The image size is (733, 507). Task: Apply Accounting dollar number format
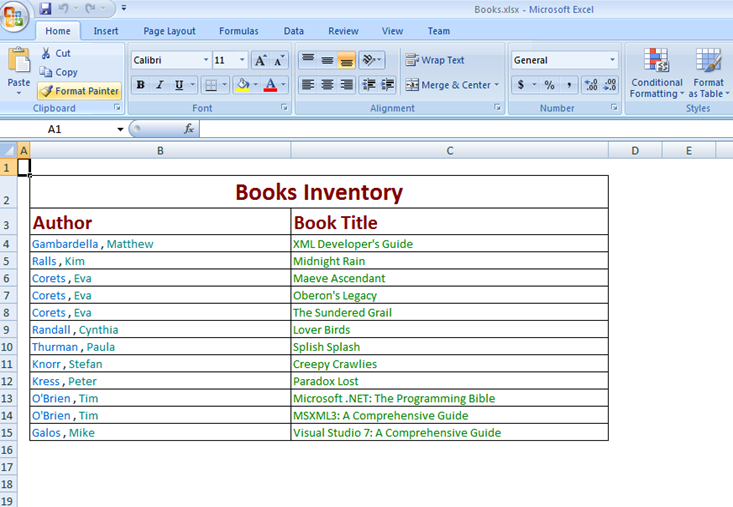pyautogui.click(x=521, y=85)
